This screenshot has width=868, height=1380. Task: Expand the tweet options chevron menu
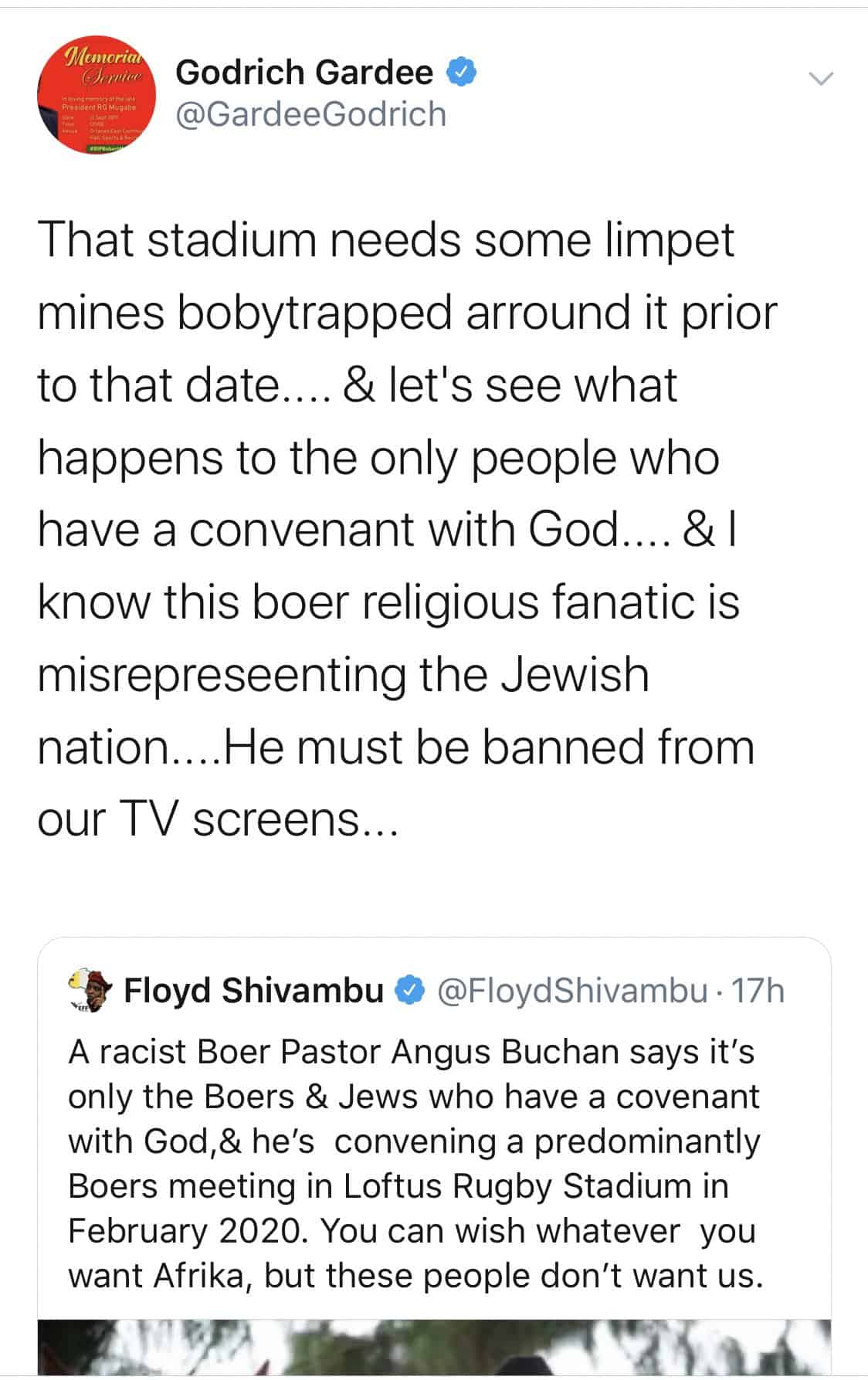[x=820, y=77]
